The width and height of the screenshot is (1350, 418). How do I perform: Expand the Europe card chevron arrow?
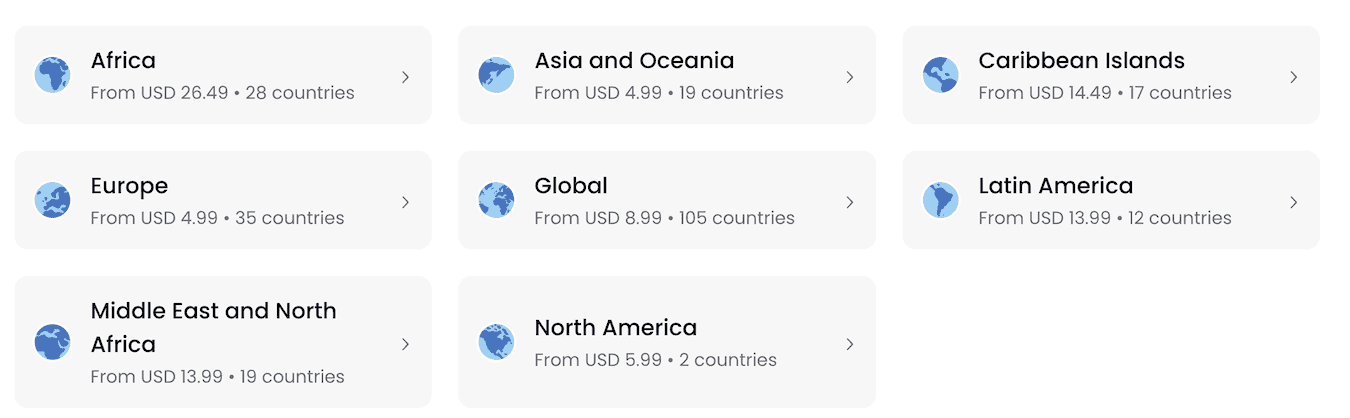[x=405, y=202]
